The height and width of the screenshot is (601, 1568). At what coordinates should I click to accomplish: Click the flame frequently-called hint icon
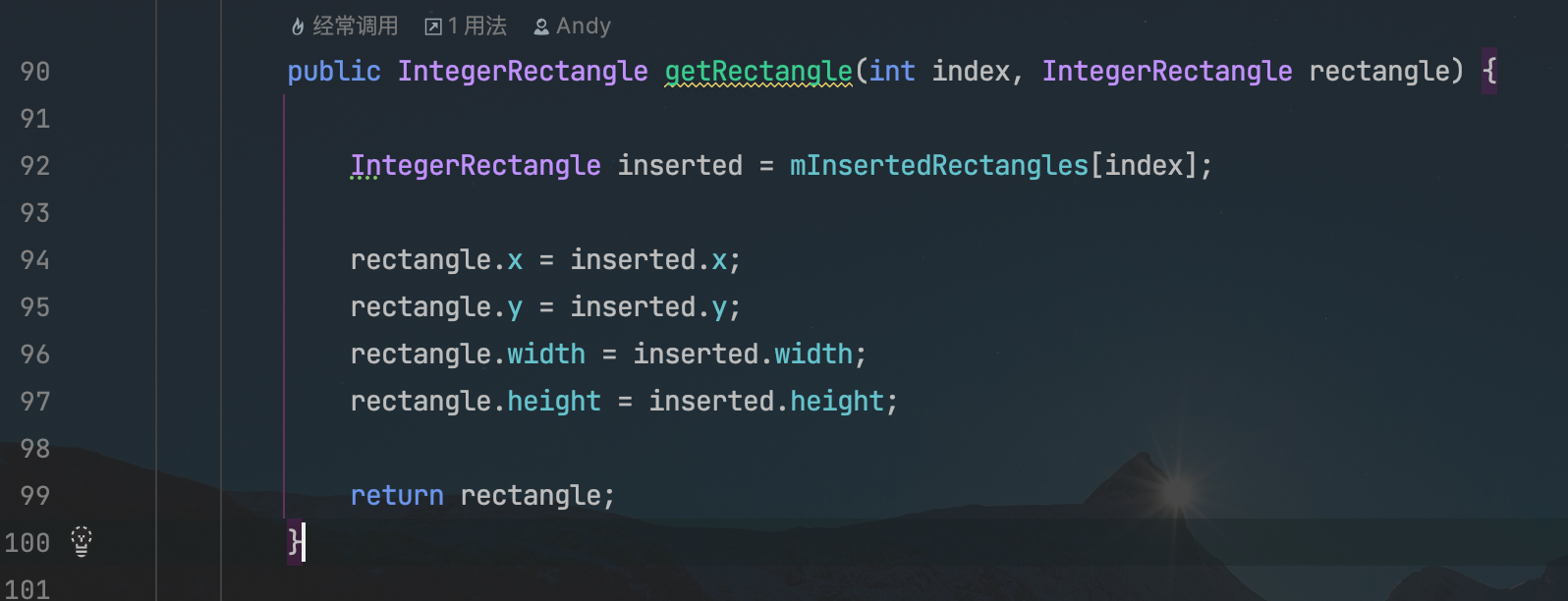(x=298, y=27)
